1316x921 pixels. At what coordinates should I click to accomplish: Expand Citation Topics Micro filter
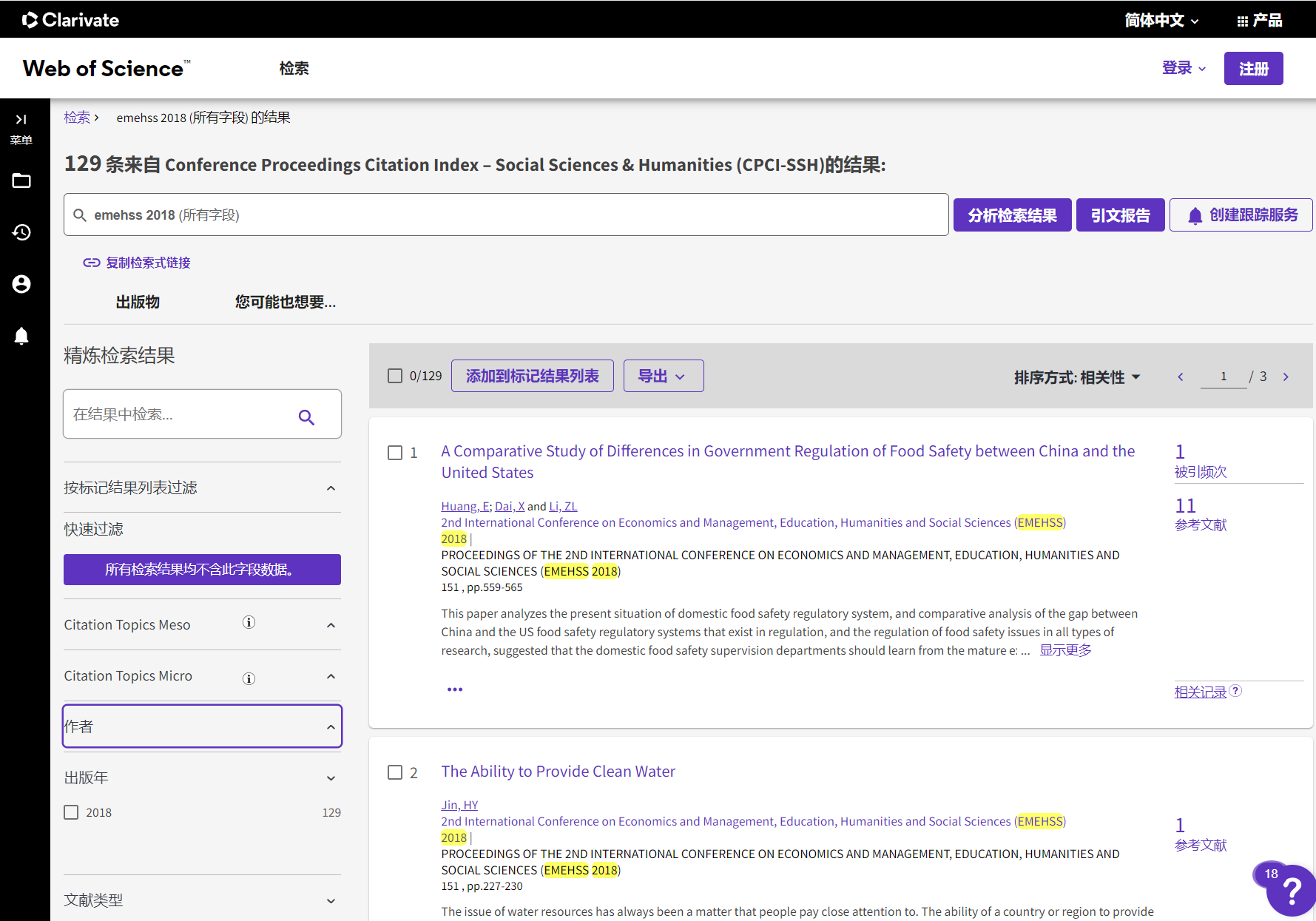point(331,676)
